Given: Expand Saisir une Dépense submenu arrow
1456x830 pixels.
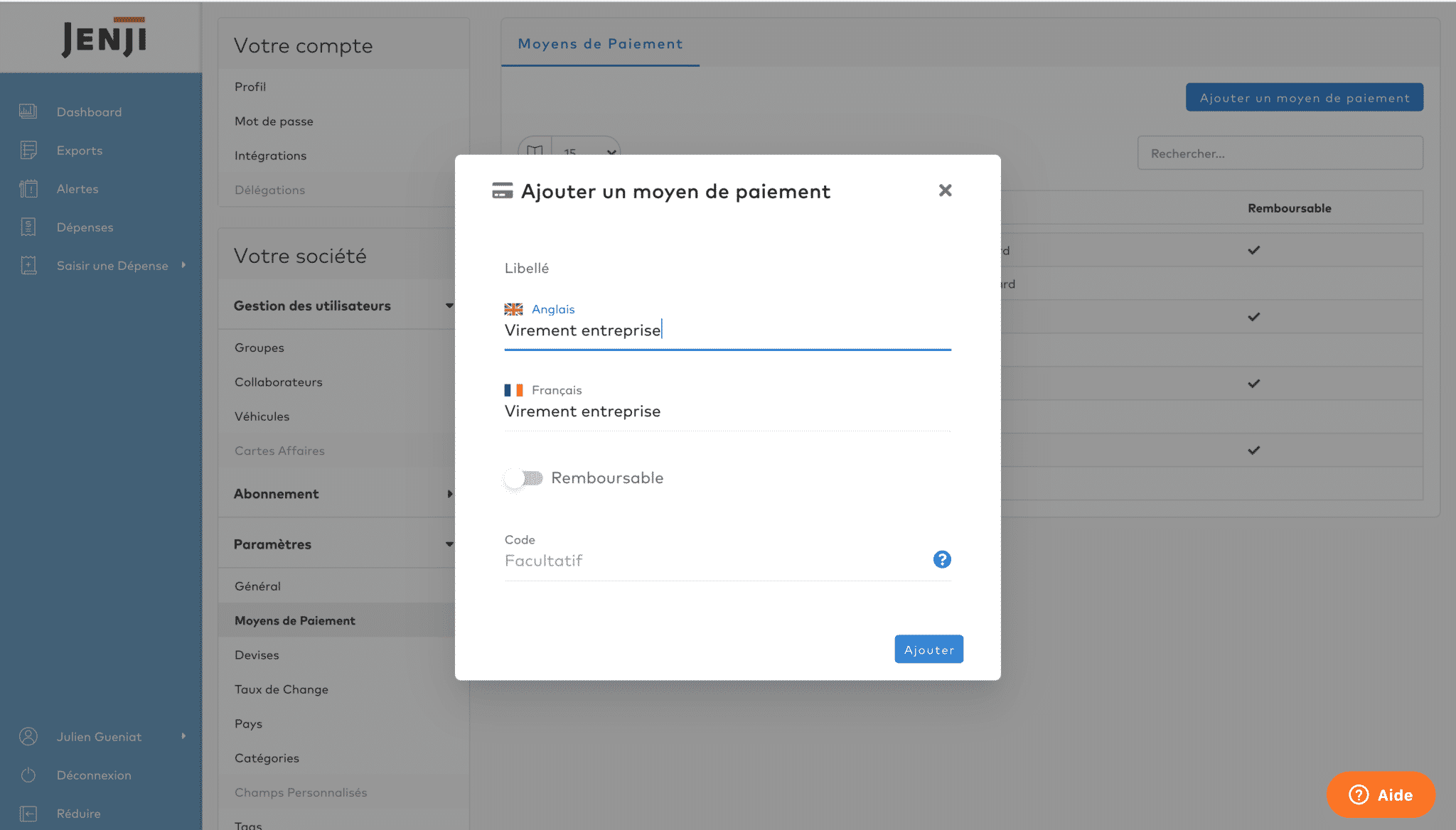Looking at the screenshot, I should pos(183,264).
